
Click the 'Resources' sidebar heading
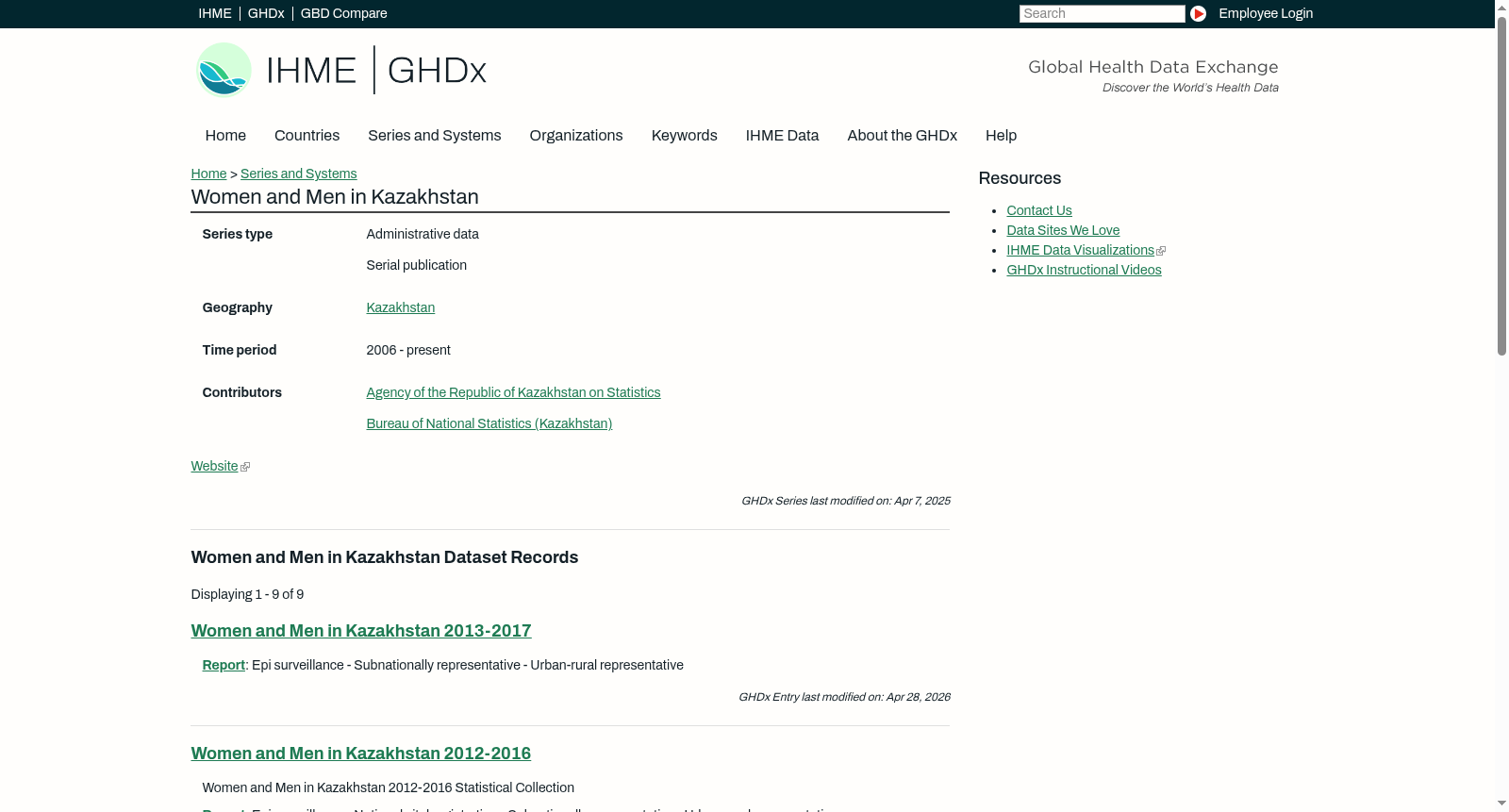coord(1020,178)
